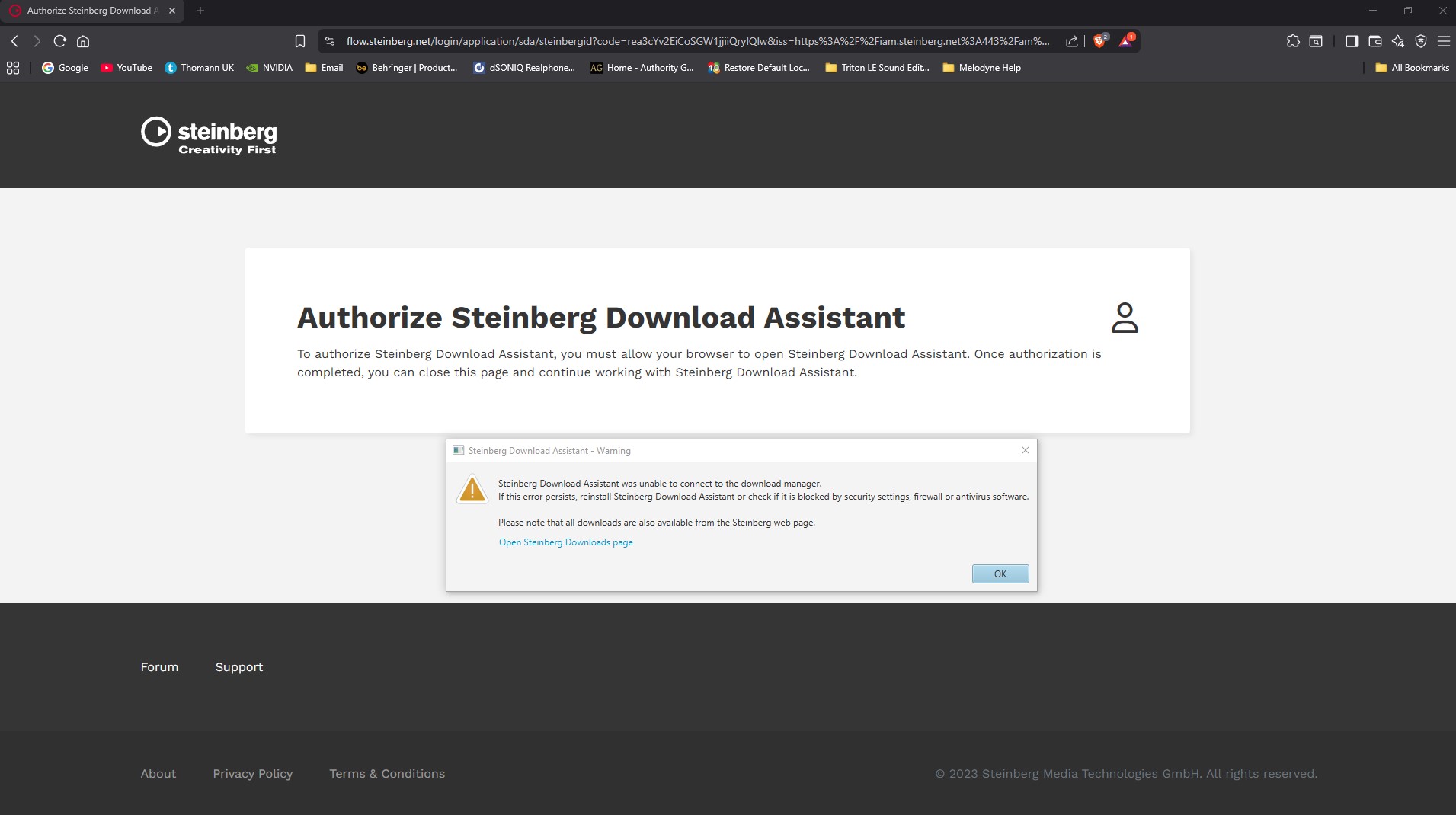
Task: Open the Privacy Policy footer link
Action: (x=253, y=773)
